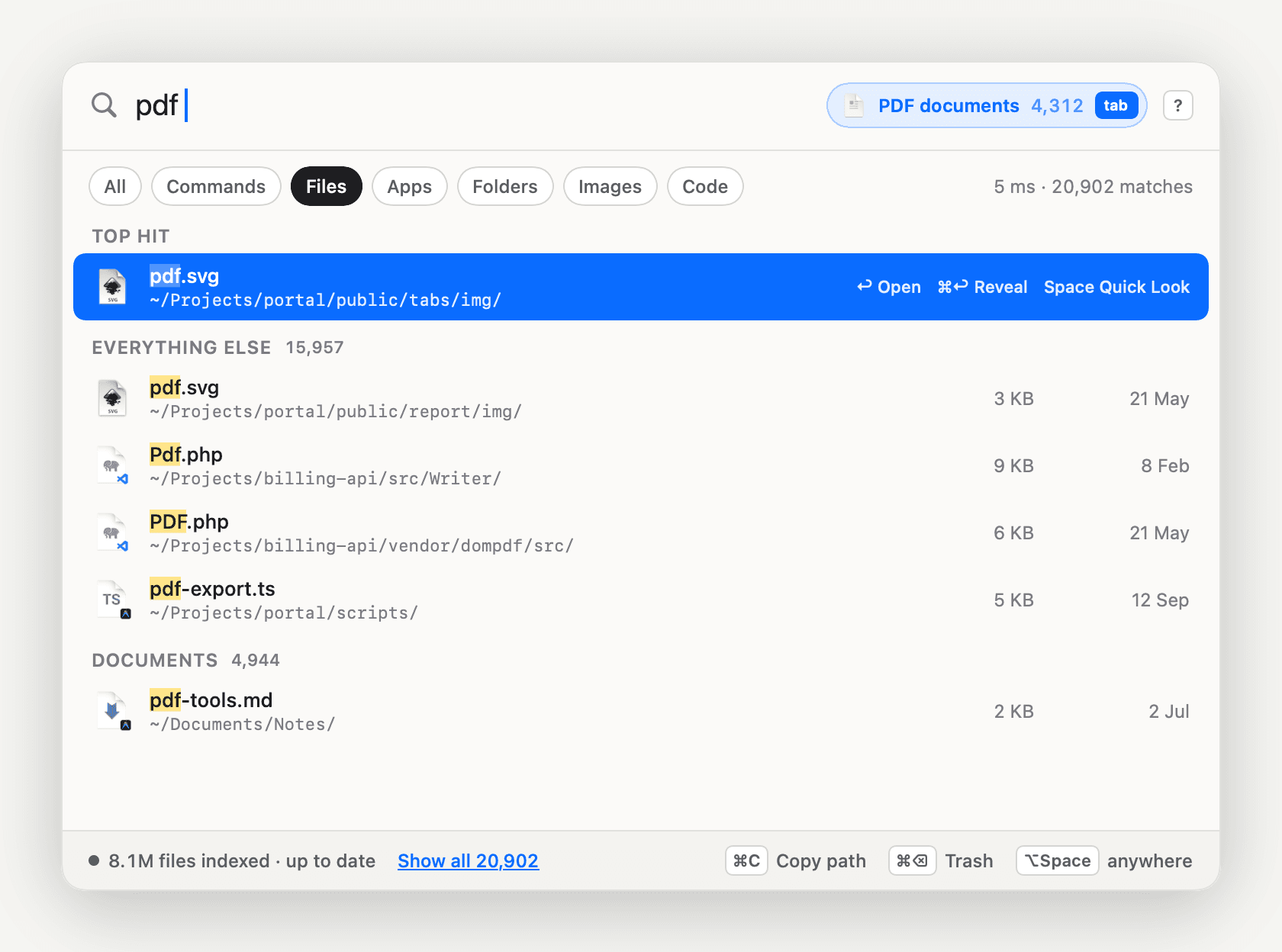Click the Trash shortcut key badge
Screen dimensions: 1282x952
click(912, 860)
